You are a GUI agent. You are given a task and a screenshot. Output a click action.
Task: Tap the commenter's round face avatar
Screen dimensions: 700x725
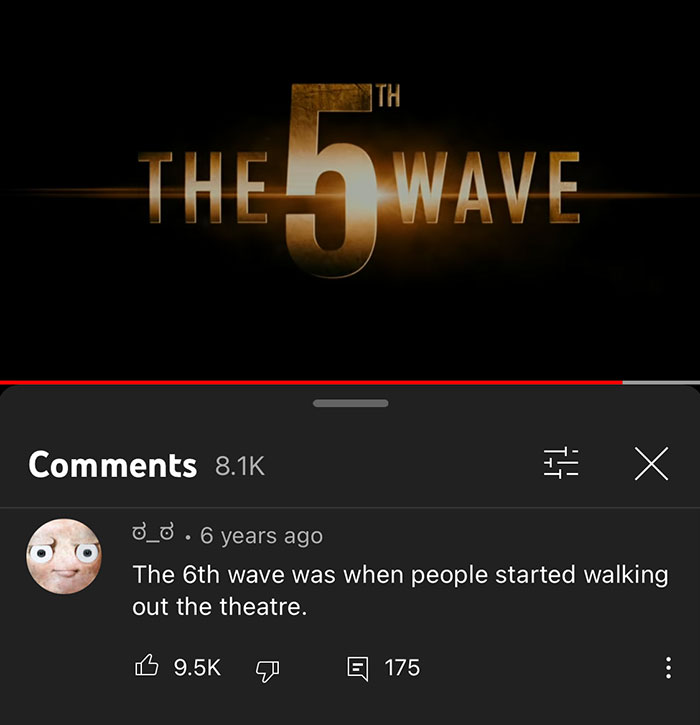(64, 556)
